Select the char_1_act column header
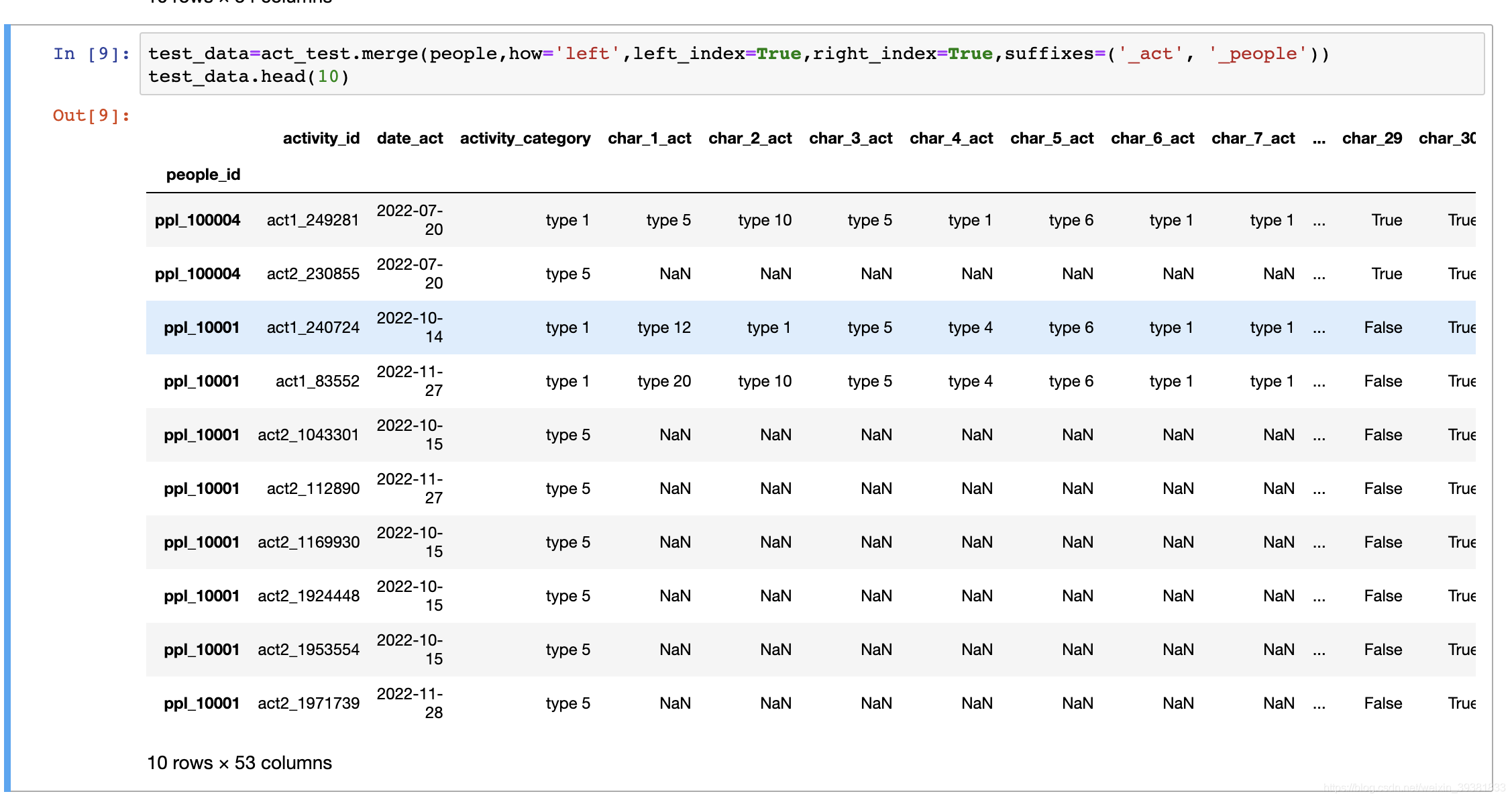 coord(649,138)
